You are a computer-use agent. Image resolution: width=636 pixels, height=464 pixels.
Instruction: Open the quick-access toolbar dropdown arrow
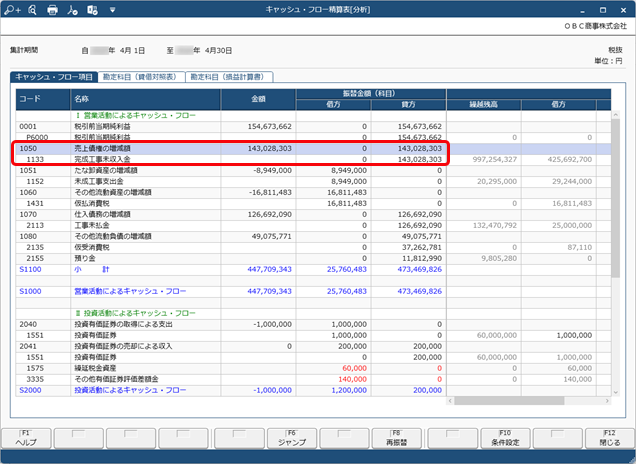tap(113, 10)
